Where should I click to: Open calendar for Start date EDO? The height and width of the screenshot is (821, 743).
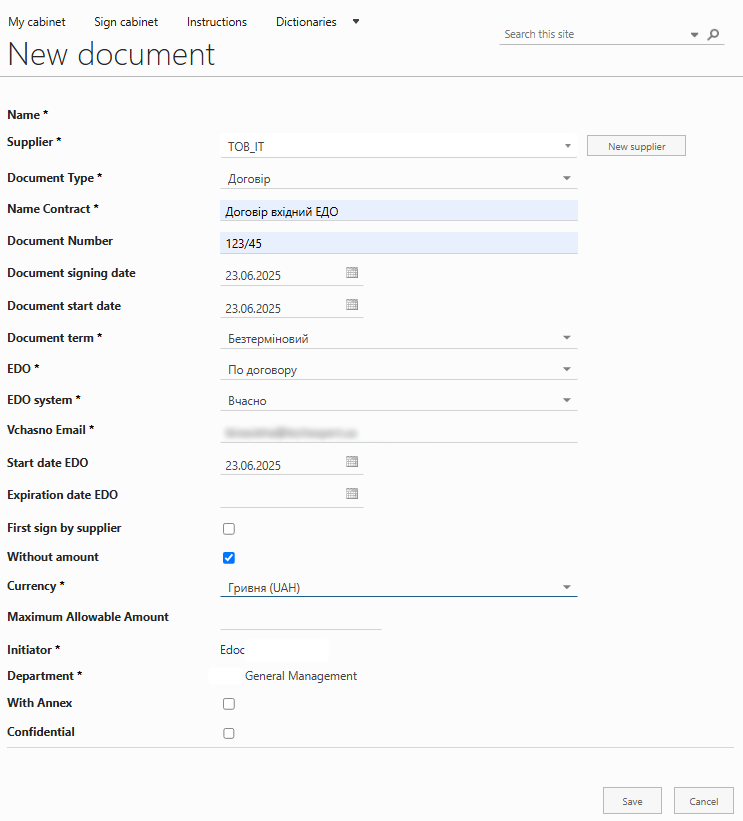click(x=352, y=462)
